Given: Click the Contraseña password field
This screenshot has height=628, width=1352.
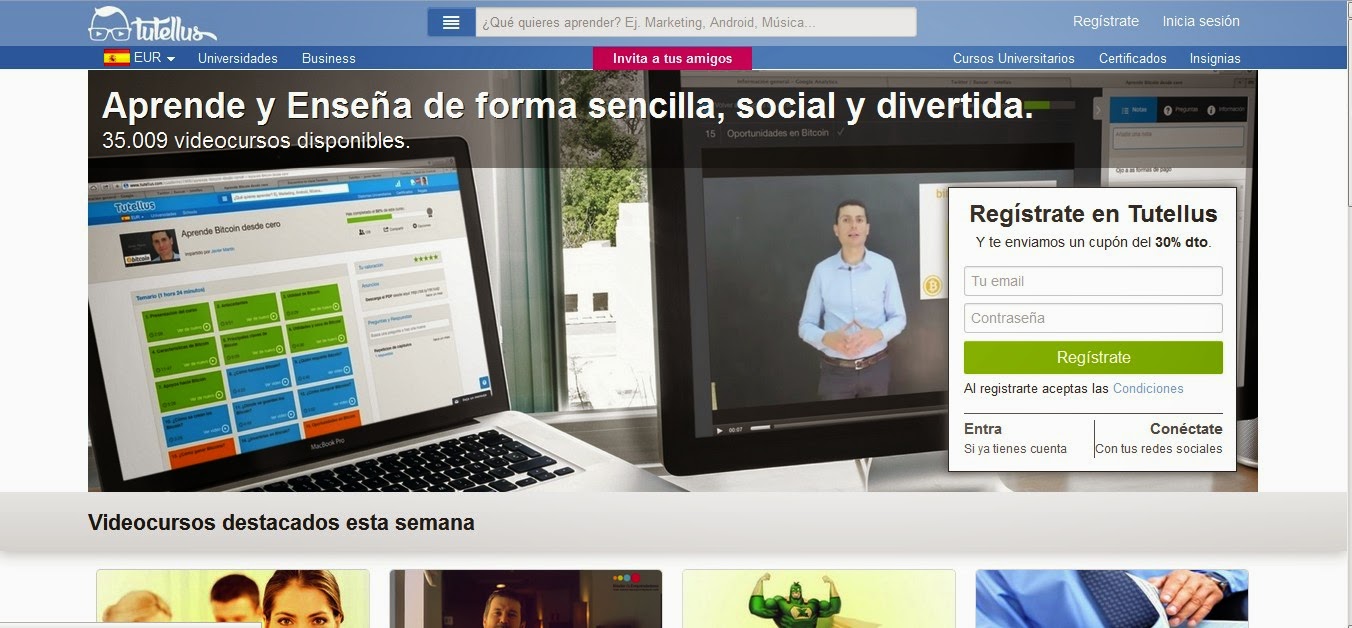Looking at the screenshot, I should point(1093,318).
